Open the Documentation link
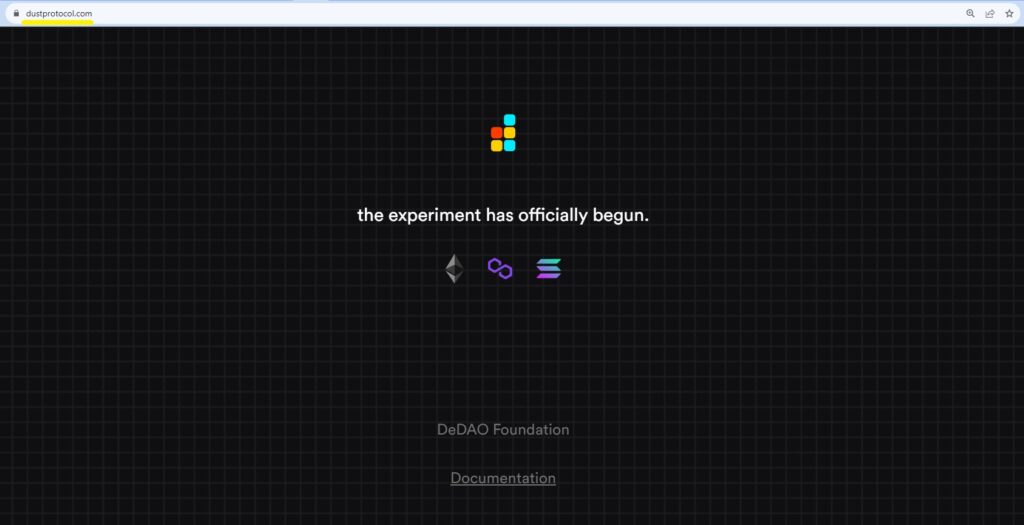The height and width of the screenshot is (525, 1024). click(503, 478)
